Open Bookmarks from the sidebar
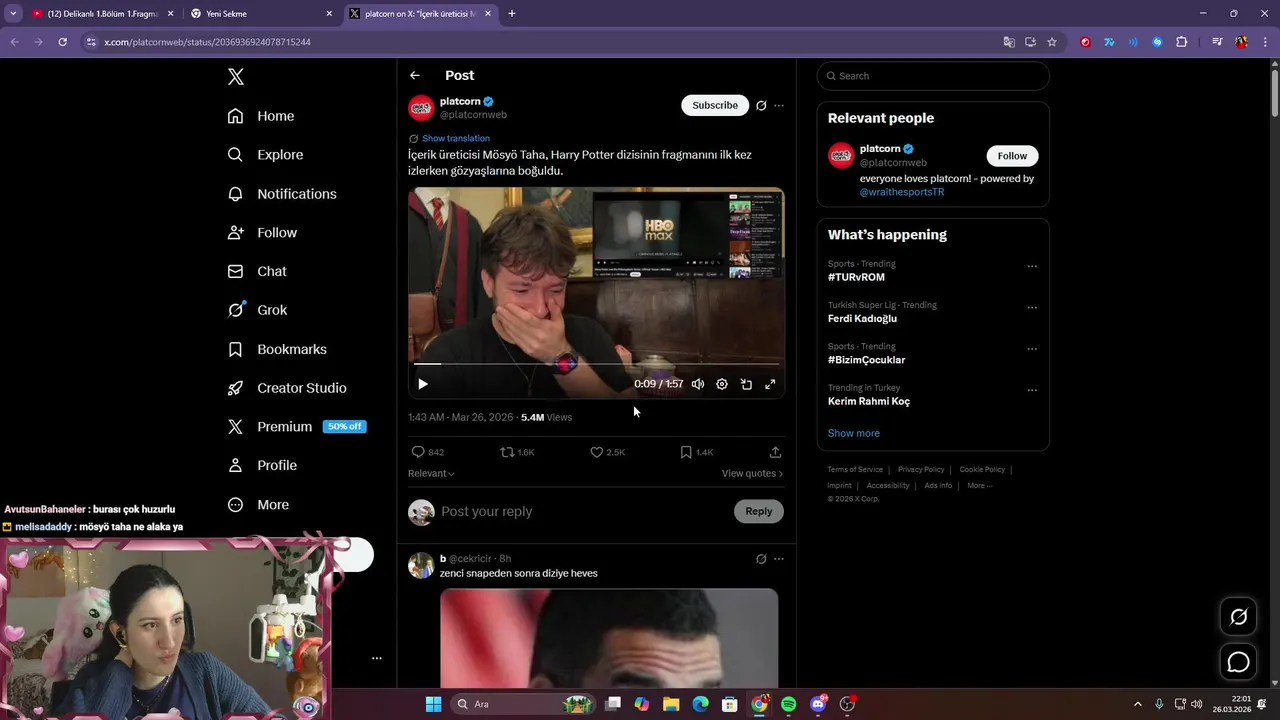This screenshot has height=720, width=1280. 277,349
